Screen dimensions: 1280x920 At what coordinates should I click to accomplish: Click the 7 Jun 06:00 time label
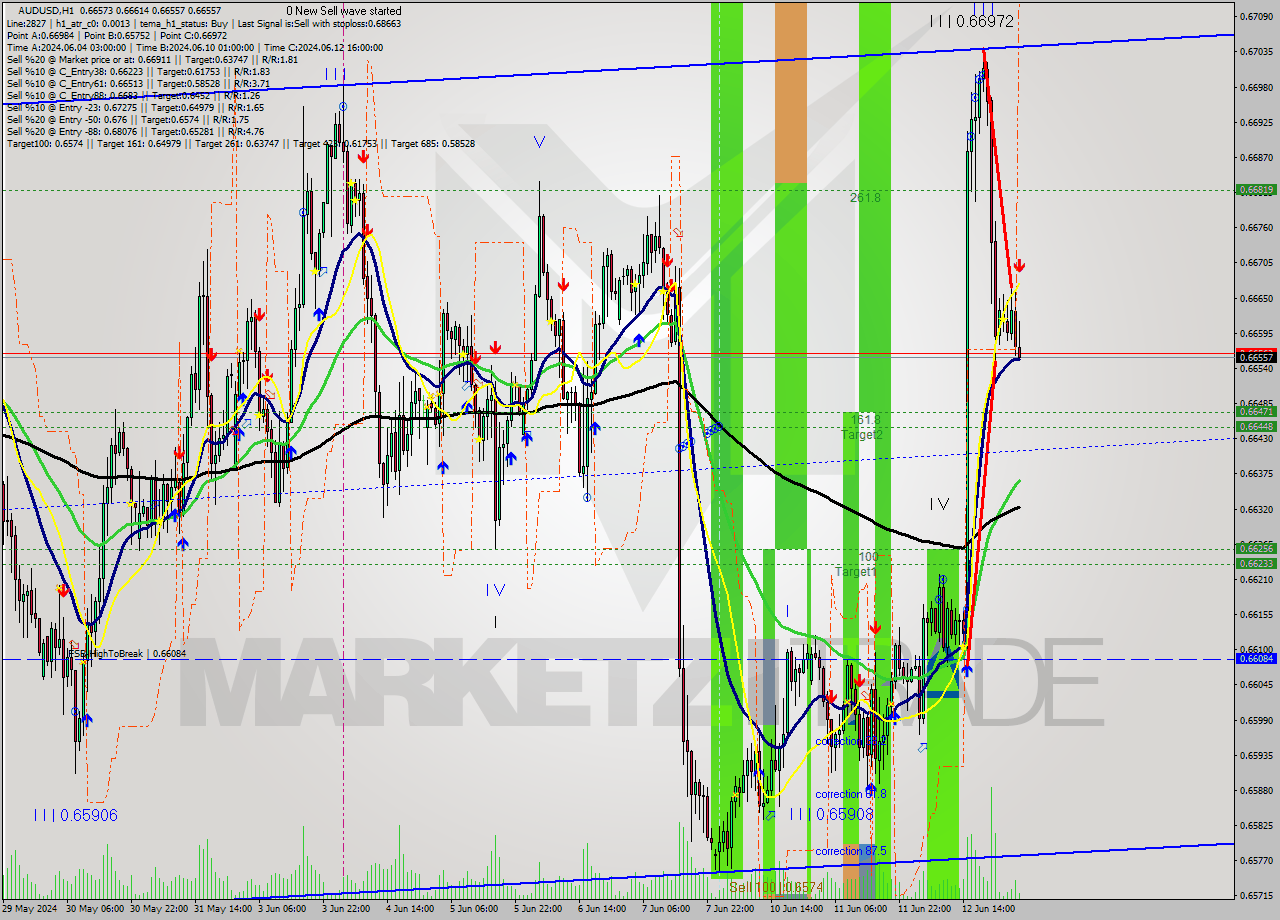pos(665,909)
